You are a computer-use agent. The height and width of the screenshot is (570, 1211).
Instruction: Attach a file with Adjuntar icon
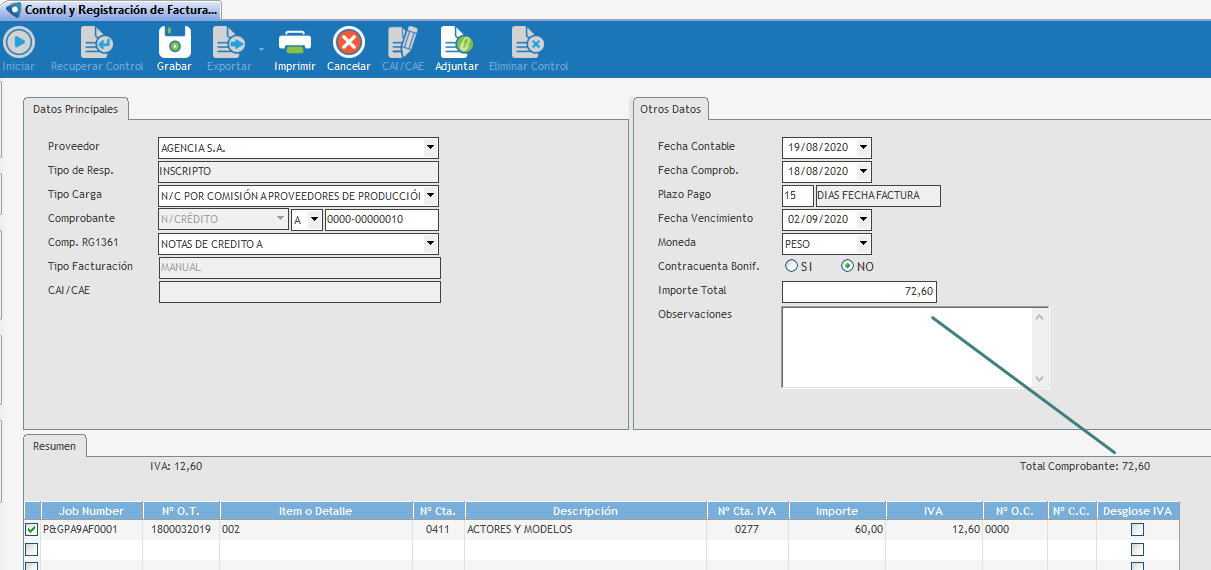coord(457,42)
